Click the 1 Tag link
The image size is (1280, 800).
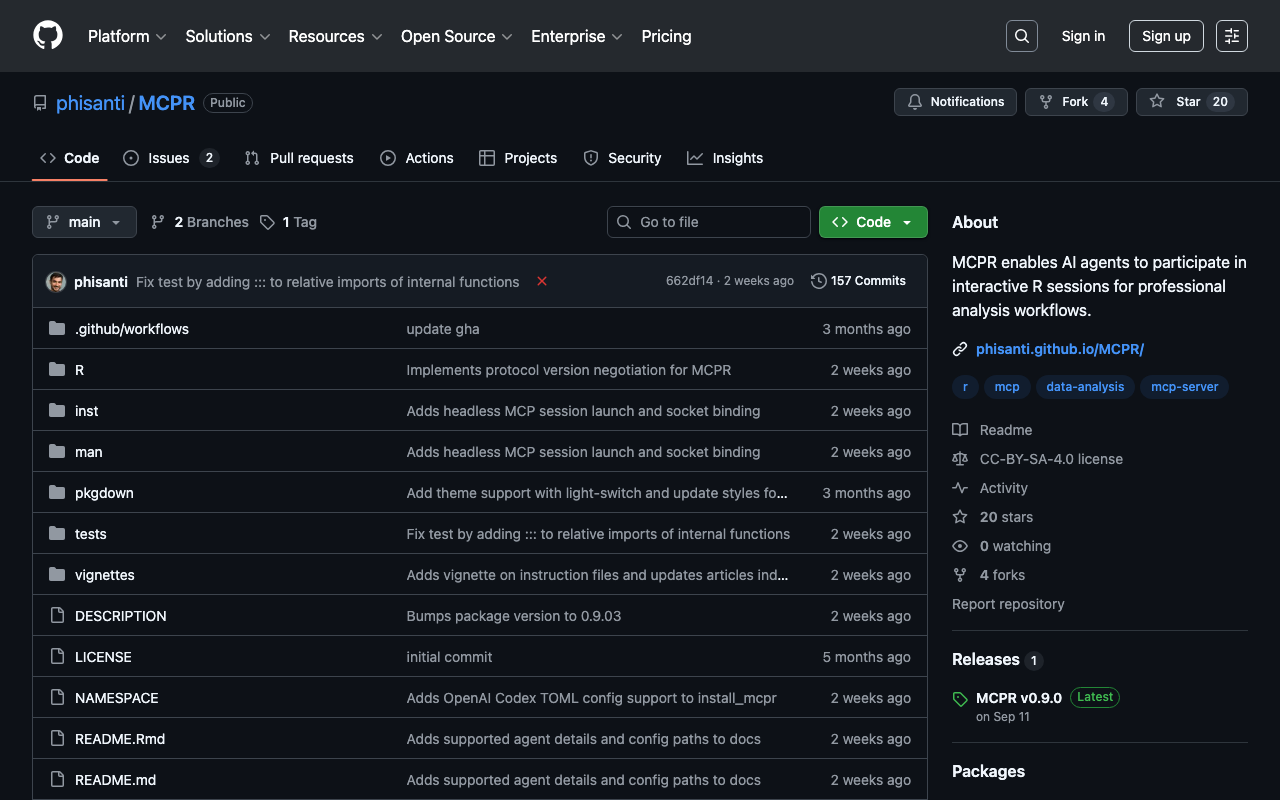point(288,222)
